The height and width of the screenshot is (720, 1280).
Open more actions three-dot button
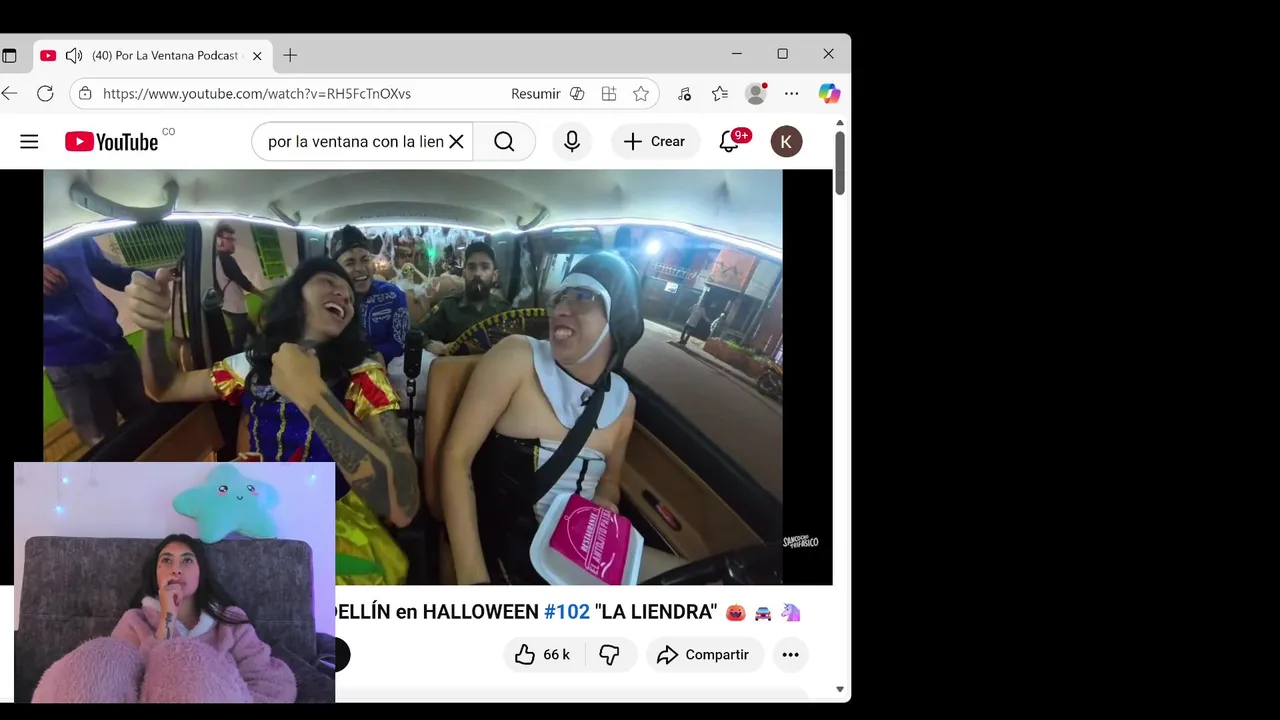790,655
